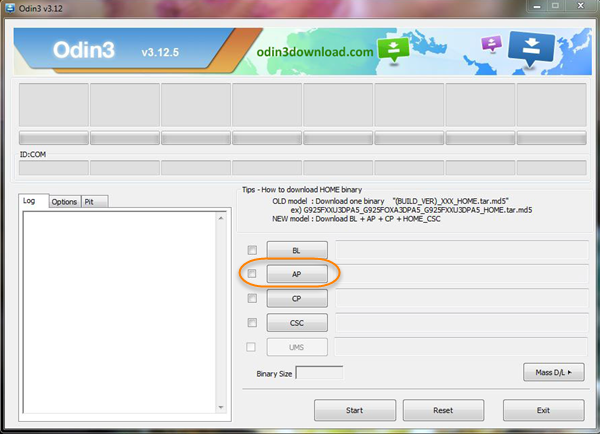
Task: Click inside the Binary Size field
Action: [x=320, y=373]
